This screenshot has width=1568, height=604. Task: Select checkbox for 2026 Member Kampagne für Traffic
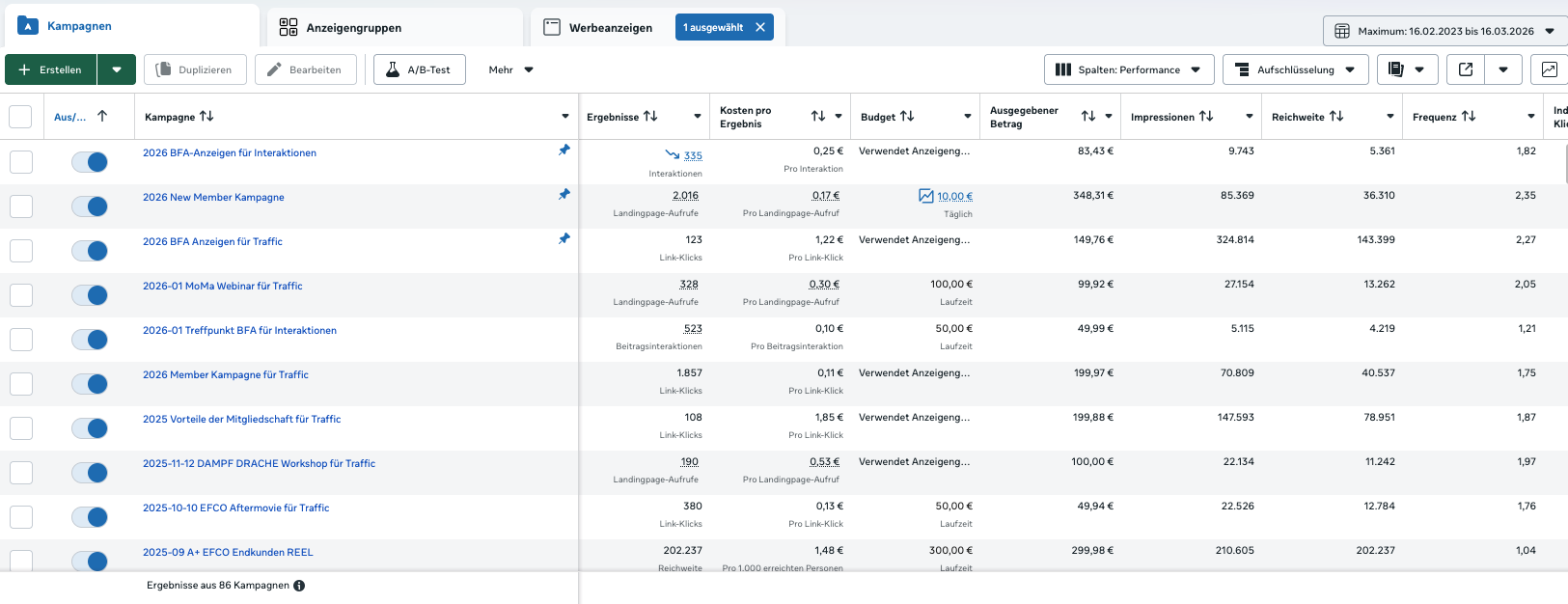(21, 384)
